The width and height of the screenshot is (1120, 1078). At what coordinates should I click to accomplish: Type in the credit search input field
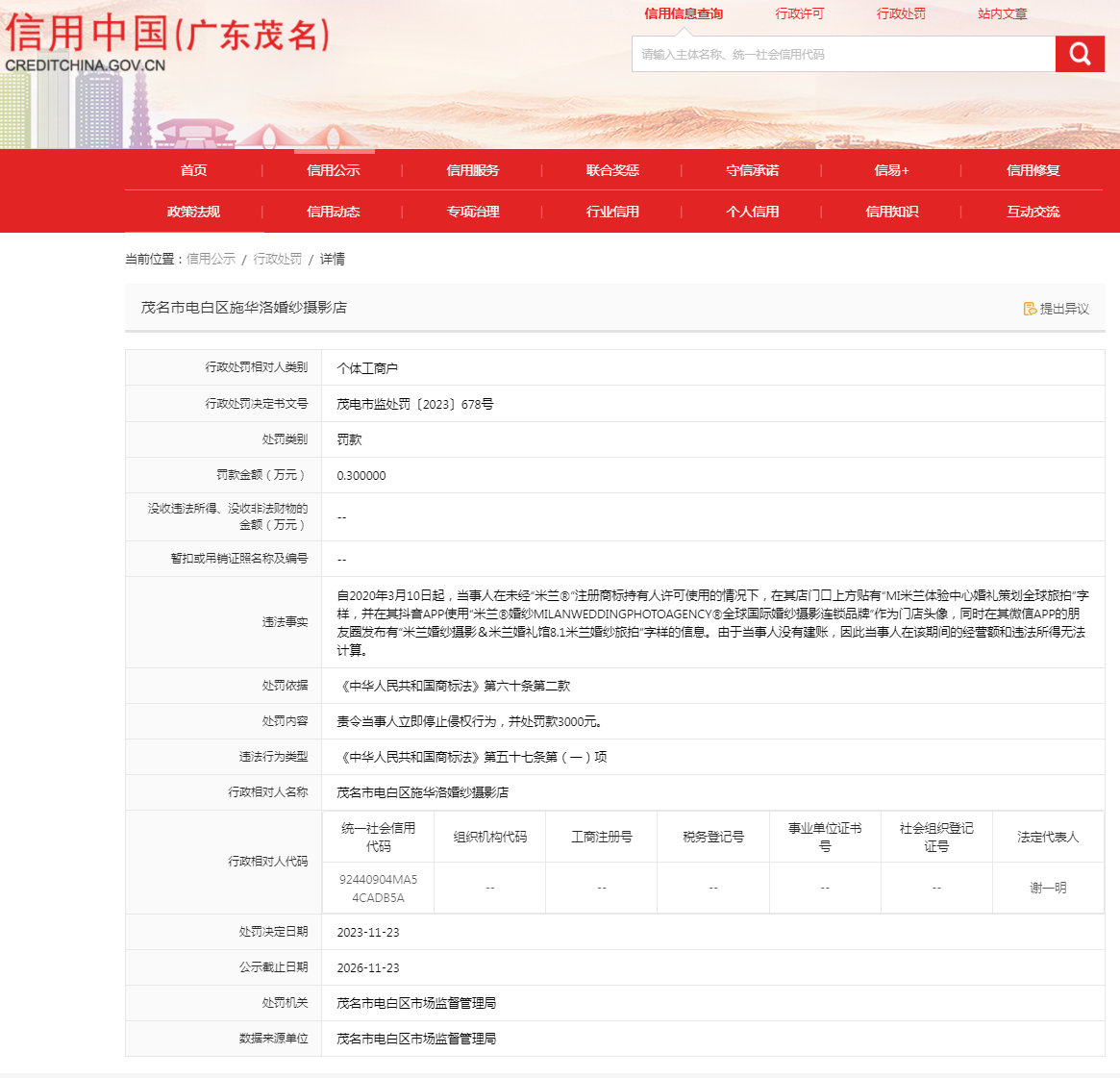(x=843, y=55)
